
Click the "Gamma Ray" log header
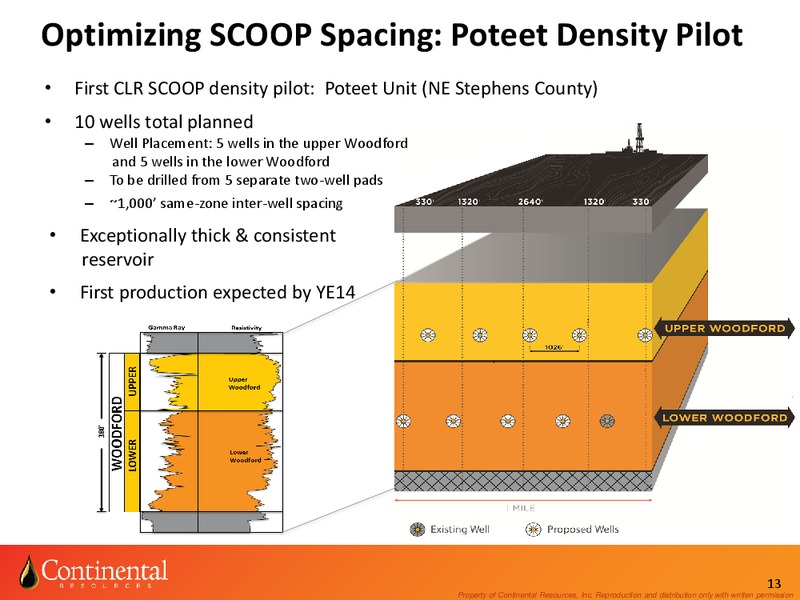point(166,328)
